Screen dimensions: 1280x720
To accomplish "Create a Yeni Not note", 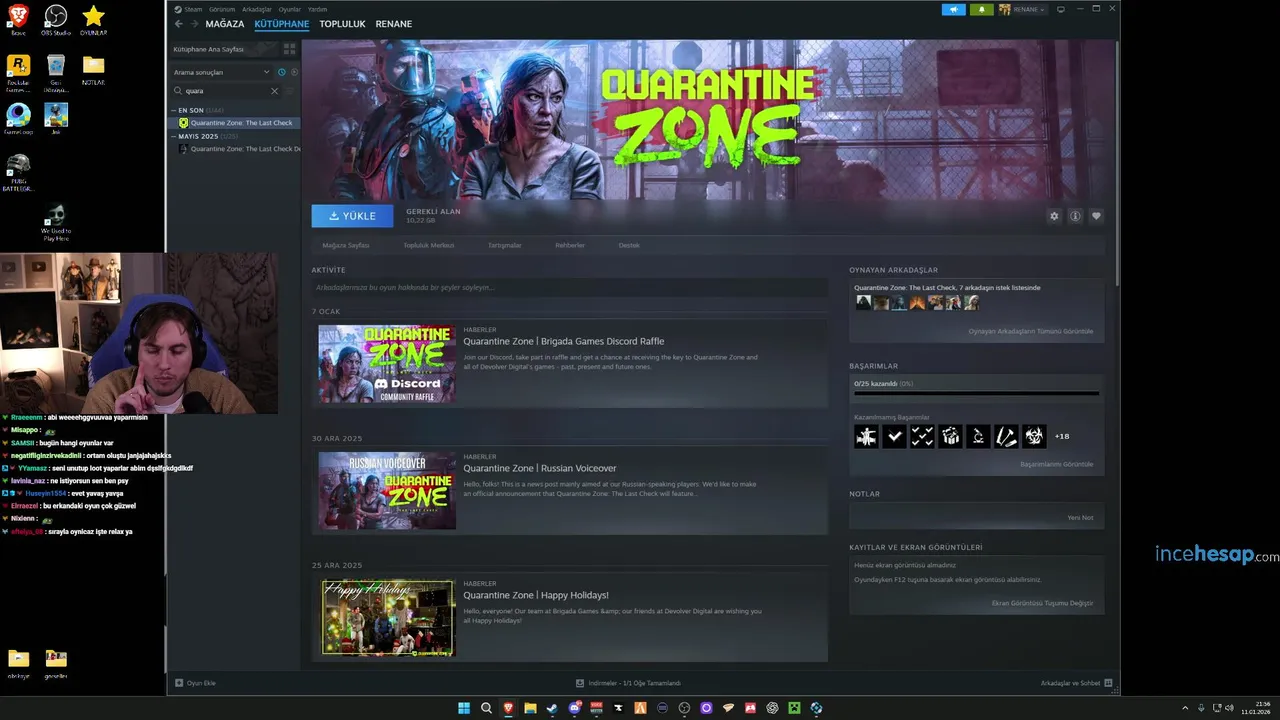I will pos(1080,517).
